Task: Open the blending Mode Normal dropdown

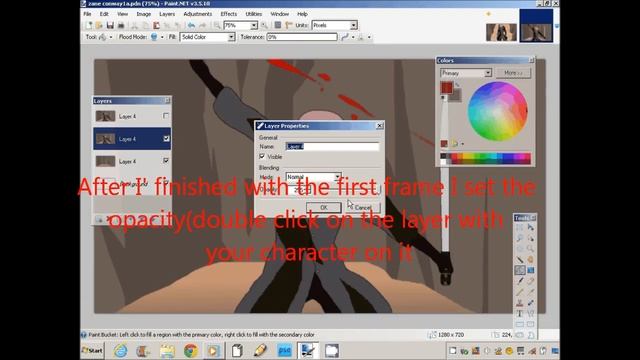Action: click(338, 177)
